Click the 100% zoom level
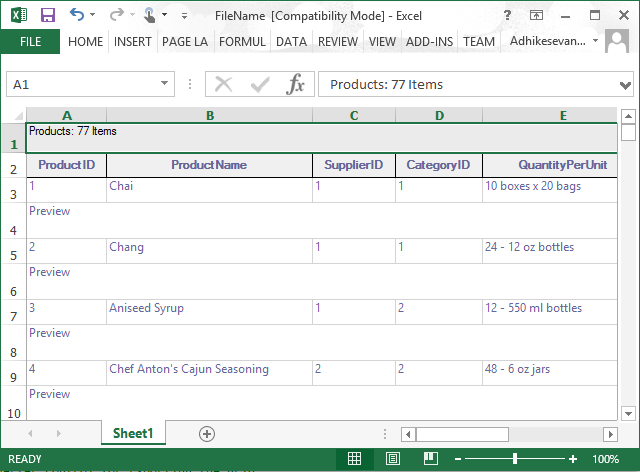This screenshot has height=472, width=640. 606,459
